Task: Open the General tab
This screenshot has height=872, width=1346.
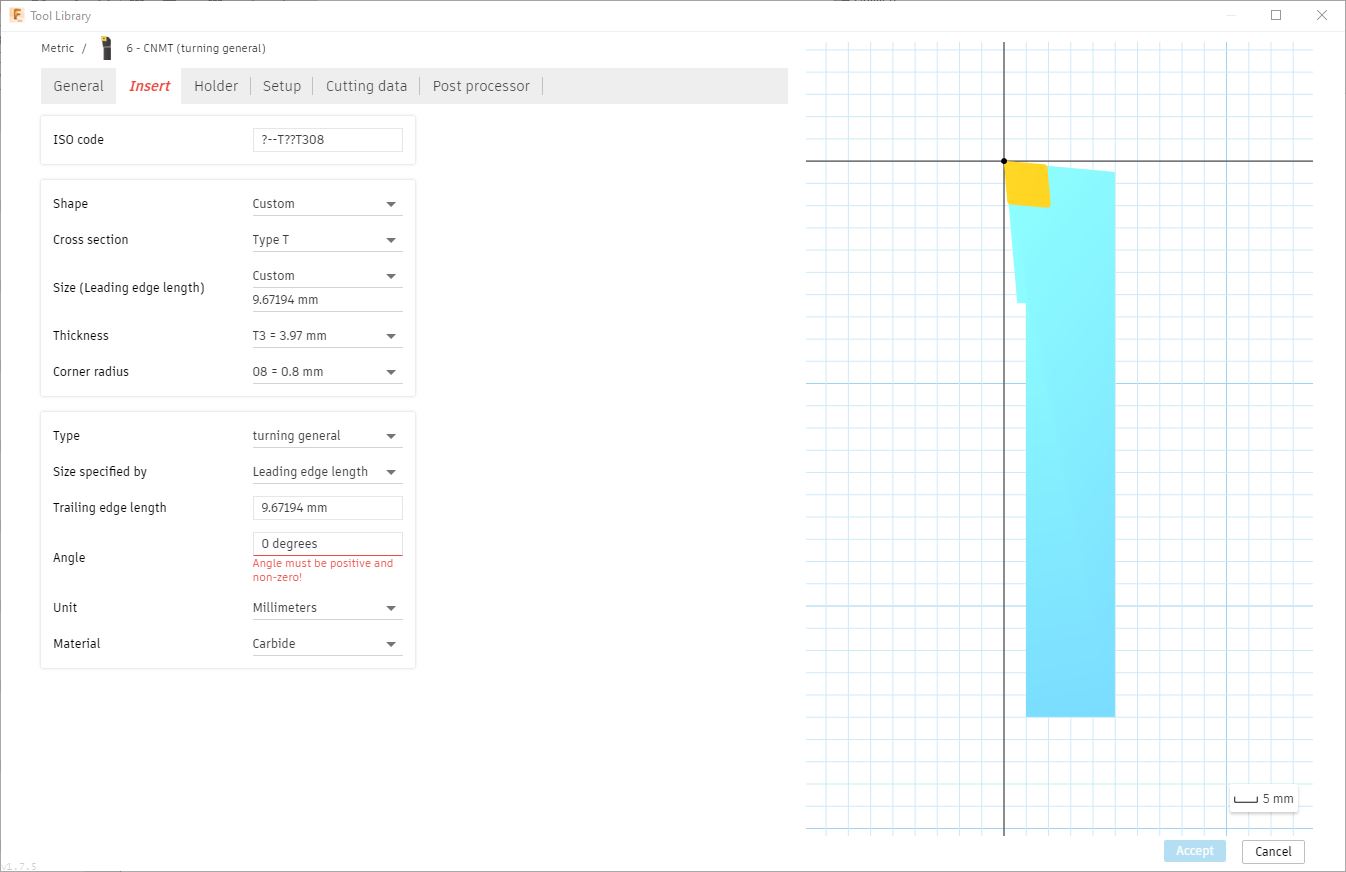Action: click(x=78, y=86)
